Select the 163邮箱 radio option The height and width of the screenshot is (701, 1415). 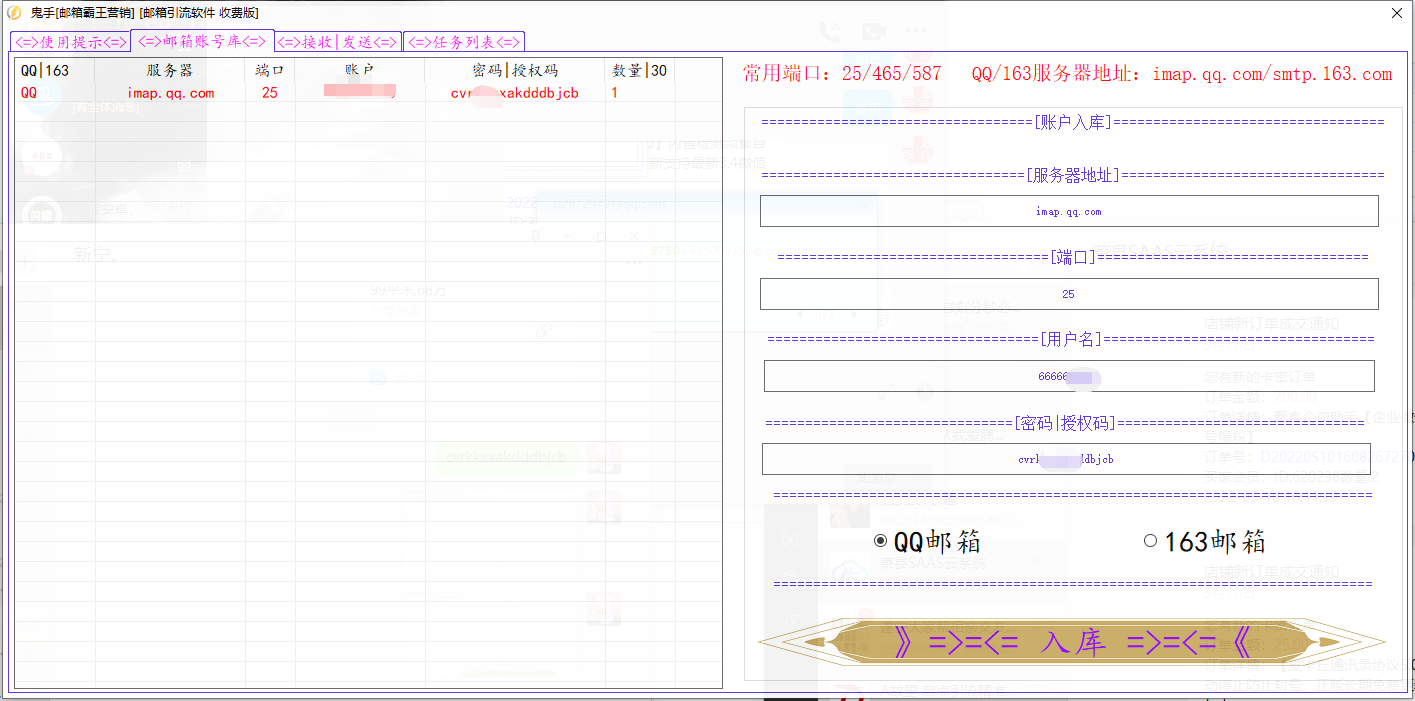[x=1205, y=542]
